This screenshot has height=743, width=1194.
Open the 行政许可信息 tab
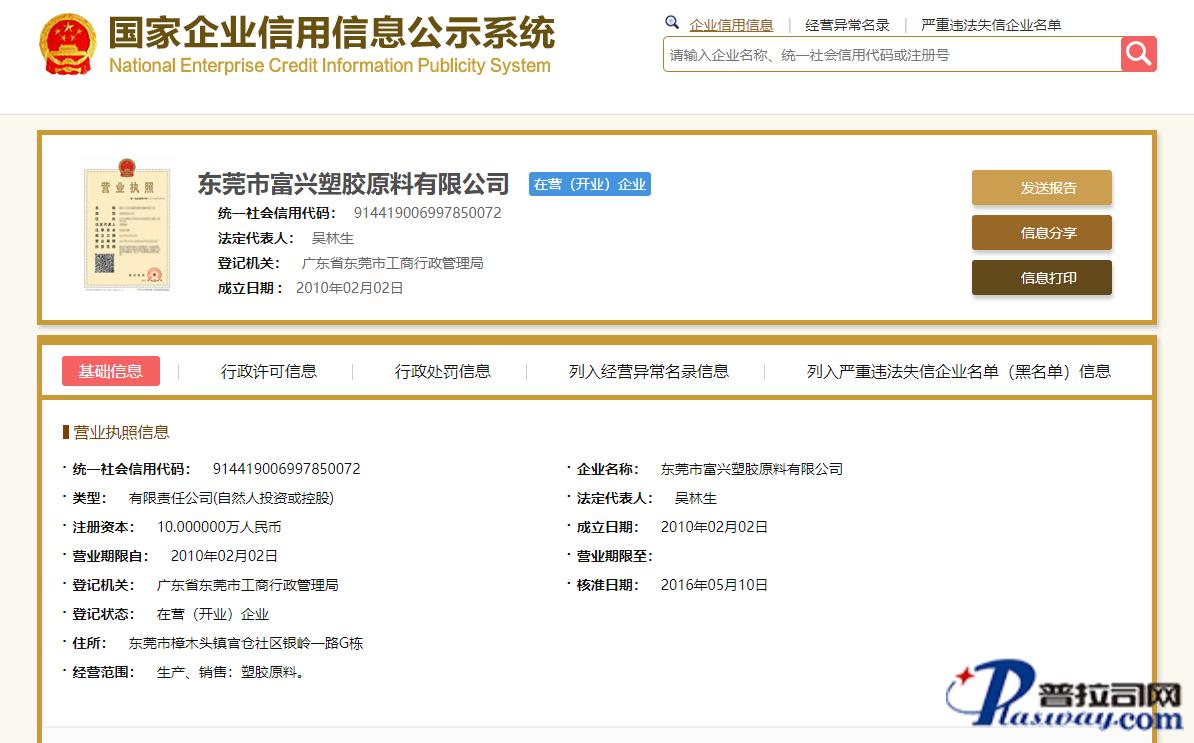coord(268,371)
